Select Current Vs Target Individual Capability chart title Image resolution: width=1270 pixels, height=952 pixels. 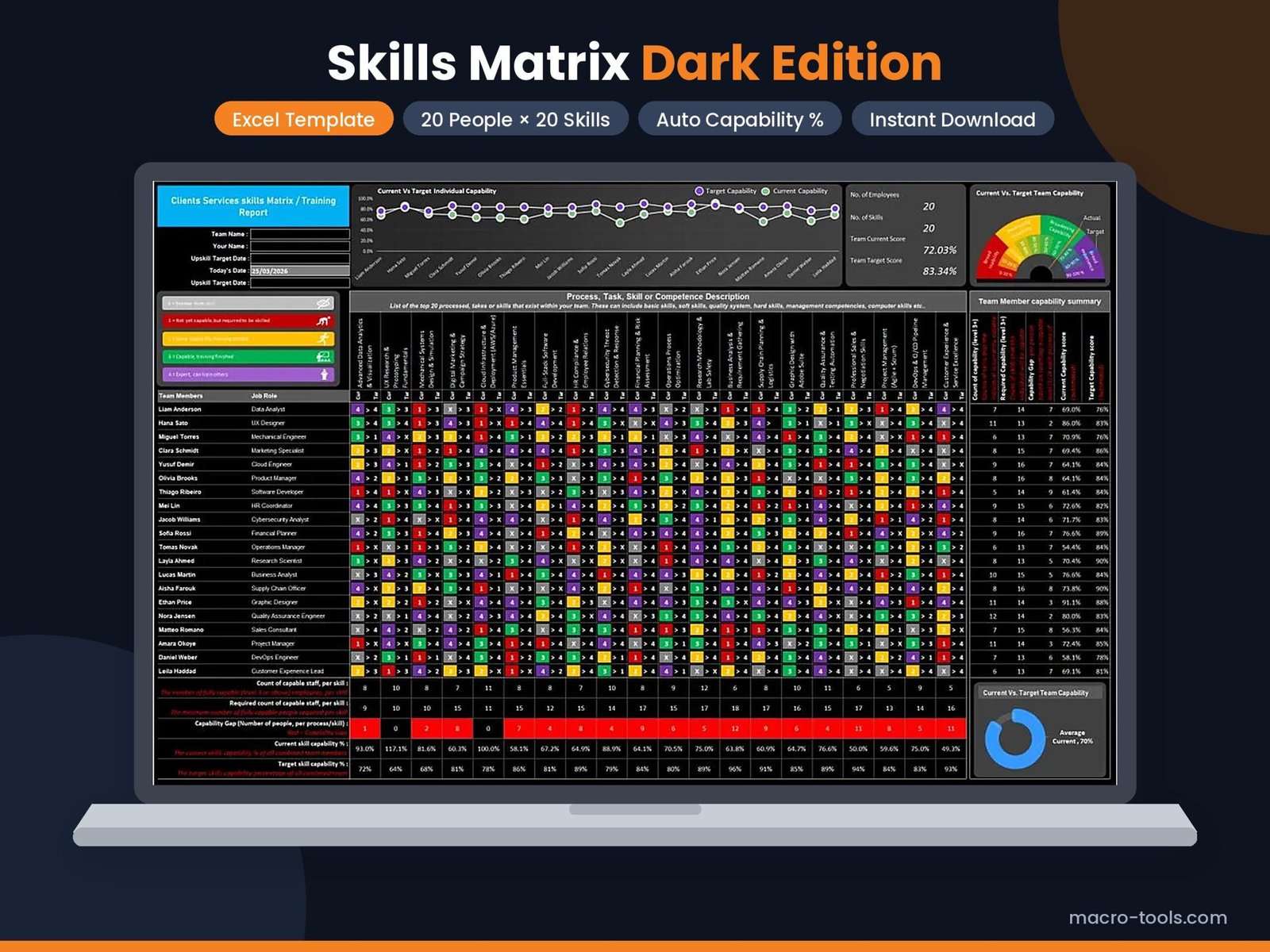tap(437, 191)
